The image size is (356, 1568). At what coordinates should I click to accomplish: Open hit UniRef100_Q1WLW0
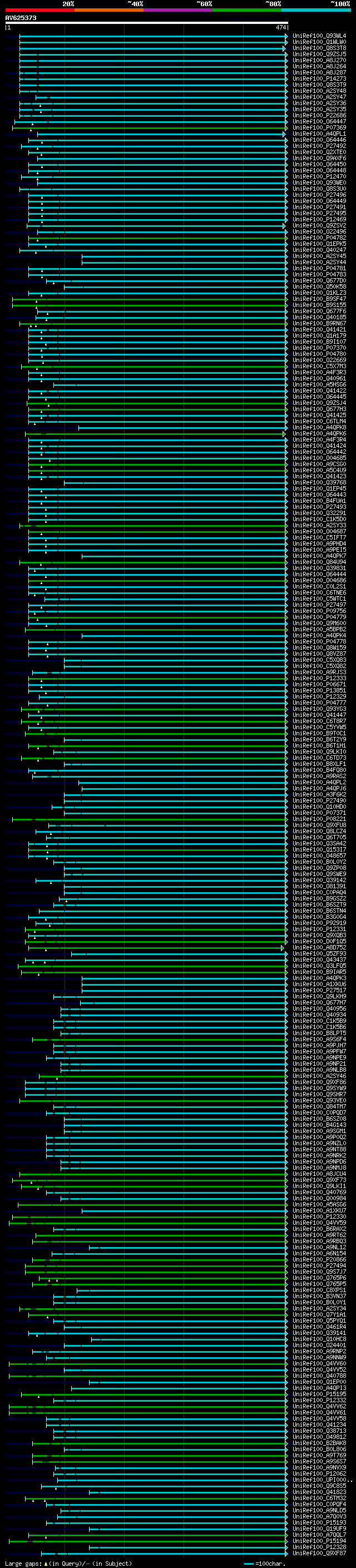pos(319,42)
